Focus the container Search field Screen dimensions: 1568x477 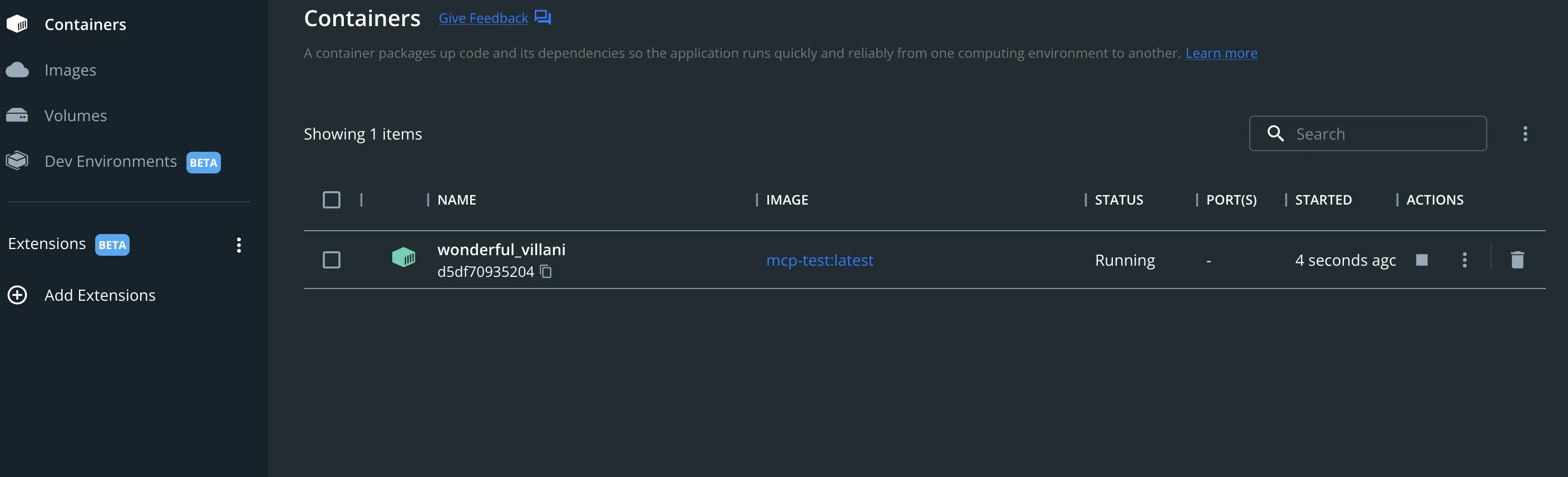1368,133
